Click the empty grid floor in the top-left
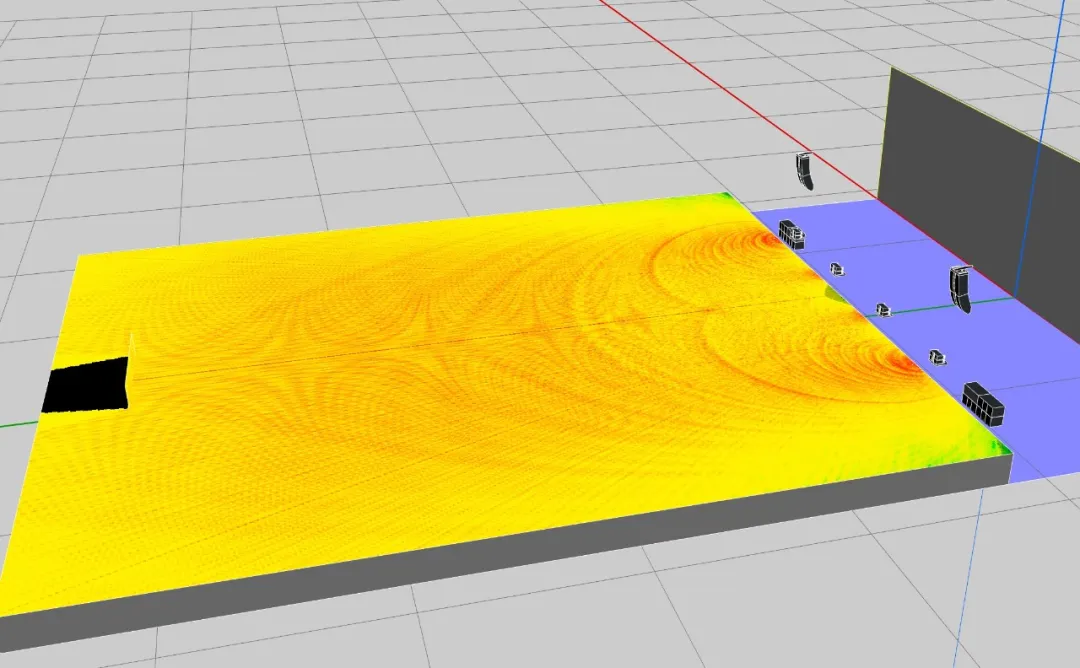 [150, 100]
